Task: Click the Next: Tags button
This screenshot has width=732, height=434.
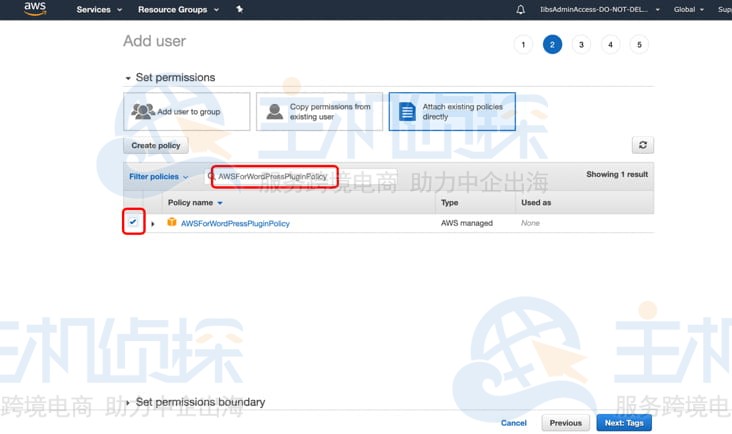Action: (624, 423)
